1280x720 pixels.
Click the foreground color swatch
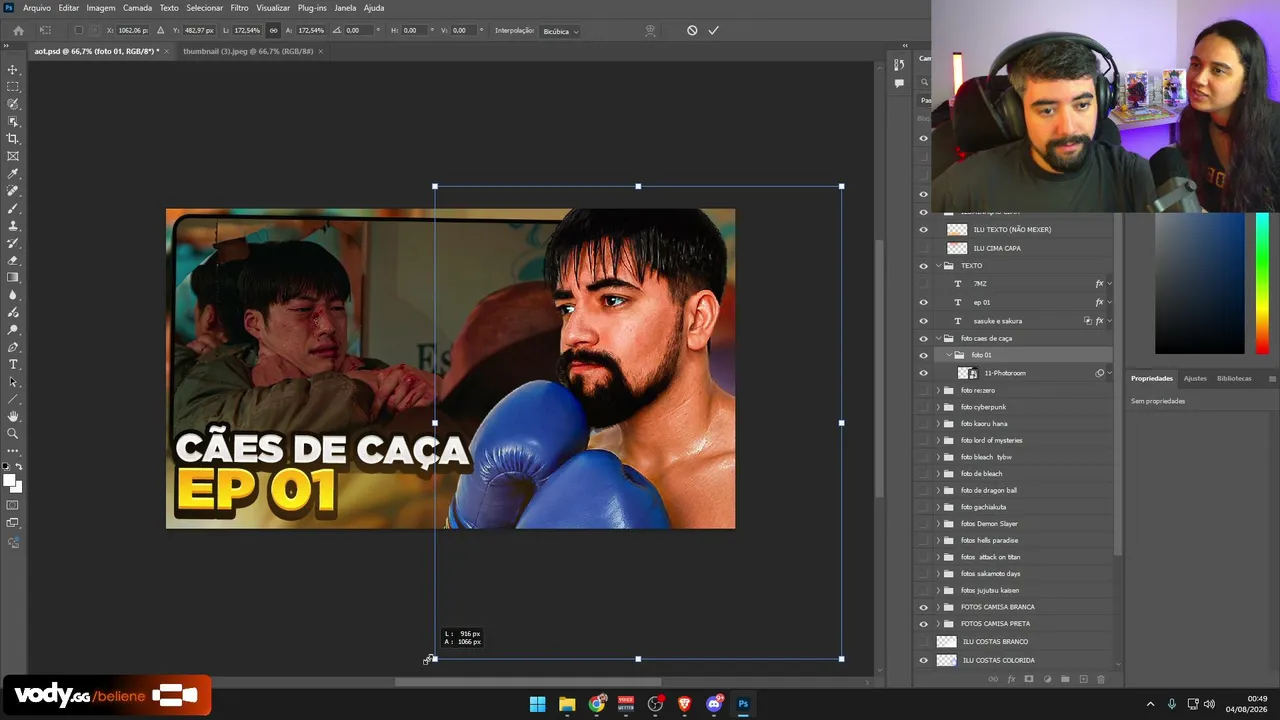pos(9,481)
